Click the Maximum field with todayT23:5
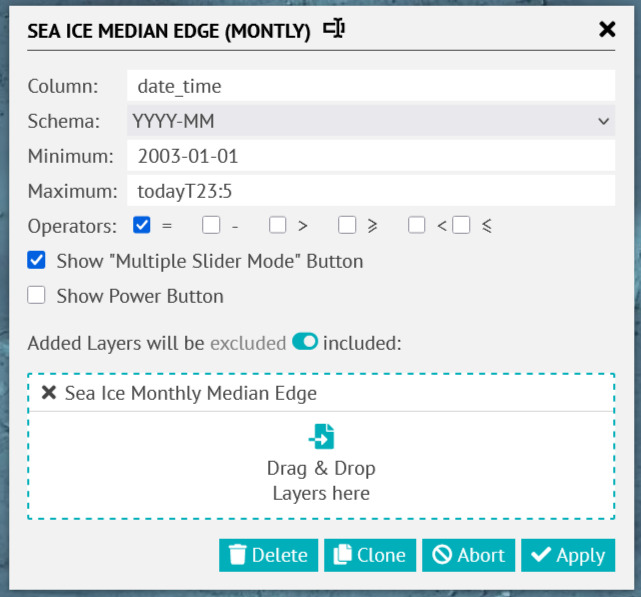Screen dimensions: 641x597 tap(371, 191)
